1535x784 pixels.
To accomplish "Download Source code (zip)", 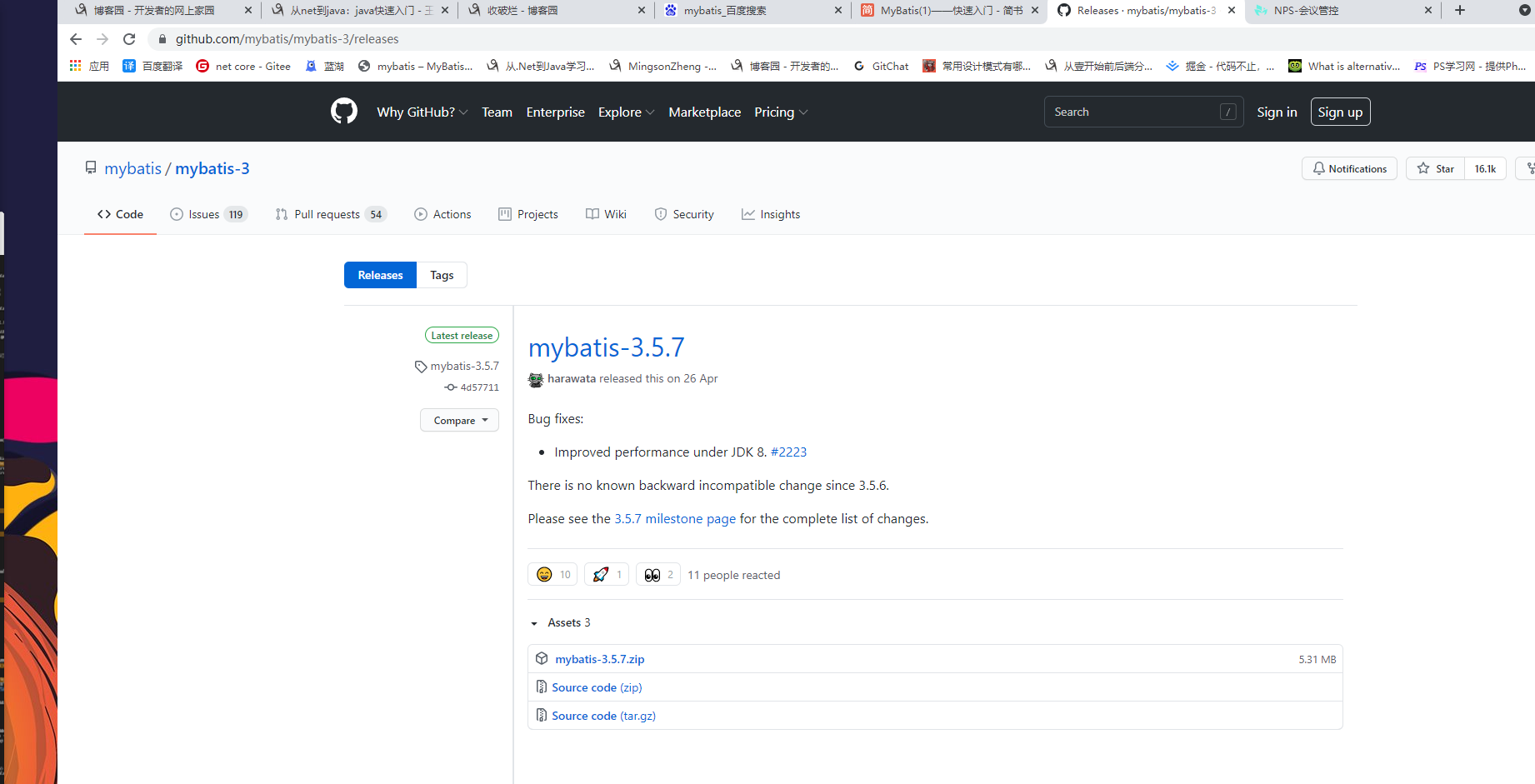I will tap(597, 687).
